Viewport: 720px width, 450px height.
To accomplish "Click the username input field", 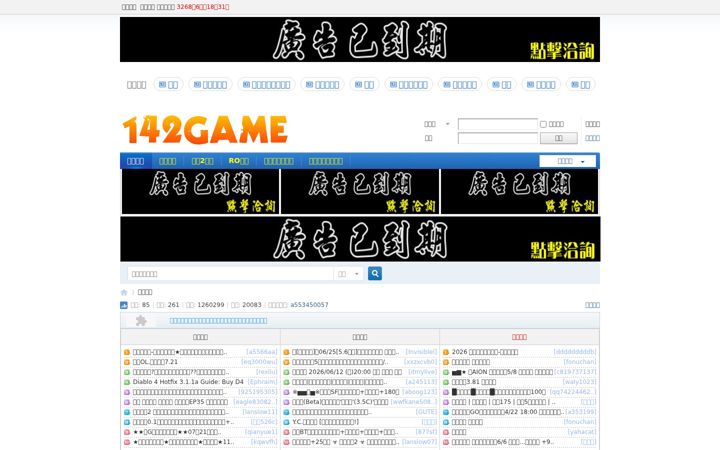I will point(497,124).
